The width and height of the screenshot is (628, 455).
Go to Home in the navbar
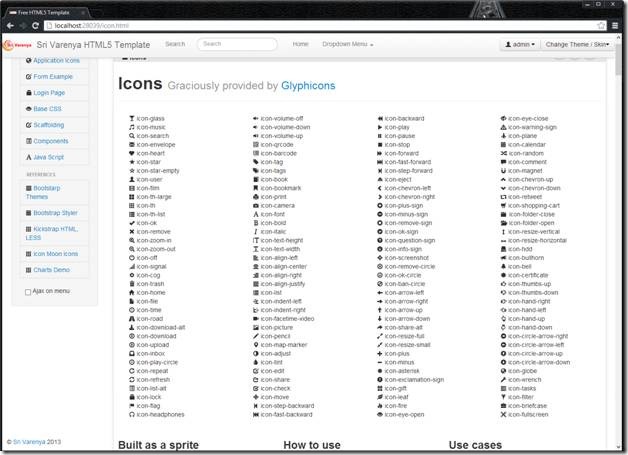pyautogui.click(x=300, y=44)
